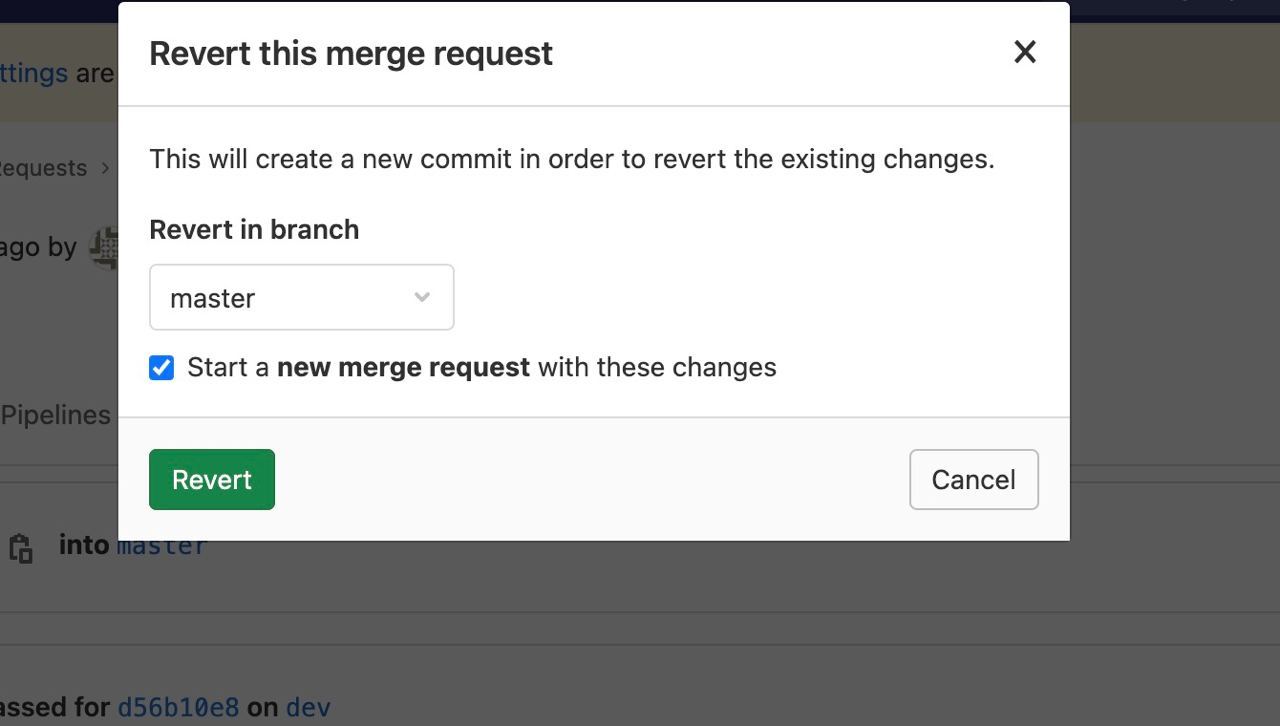Image resolution: width=1280 pixels, height=726 pixels.
Task: Uncheck Start a new merge request checkbox
Action: [x=161, y=368]
